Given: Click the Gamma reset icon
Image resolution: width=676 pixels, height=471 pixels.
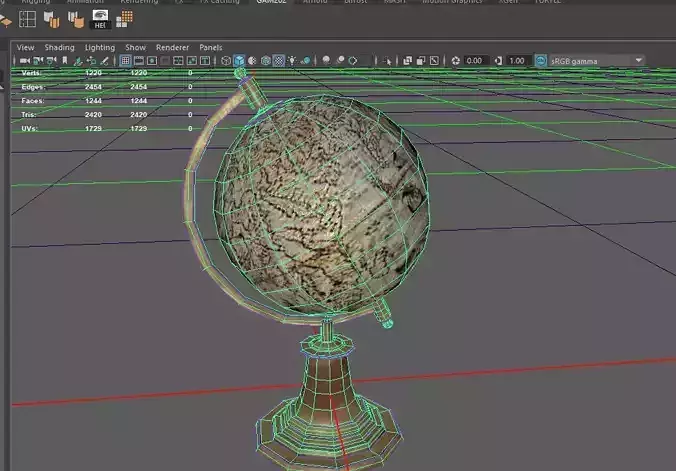Looking at the screenshot, I should tap(498, 61).
